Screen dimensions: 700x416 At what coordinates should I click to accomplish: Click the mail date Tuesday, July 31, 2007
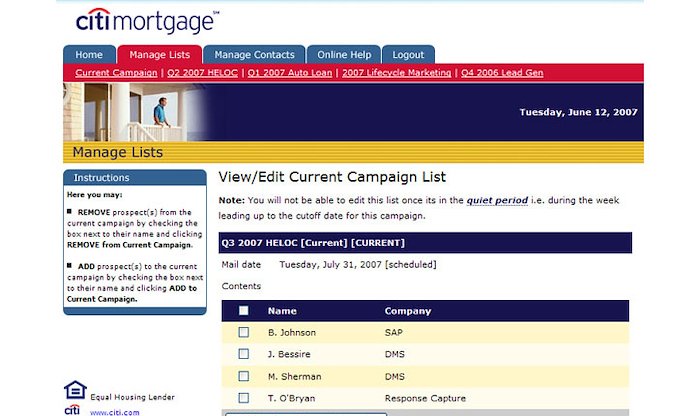[358, 265]
